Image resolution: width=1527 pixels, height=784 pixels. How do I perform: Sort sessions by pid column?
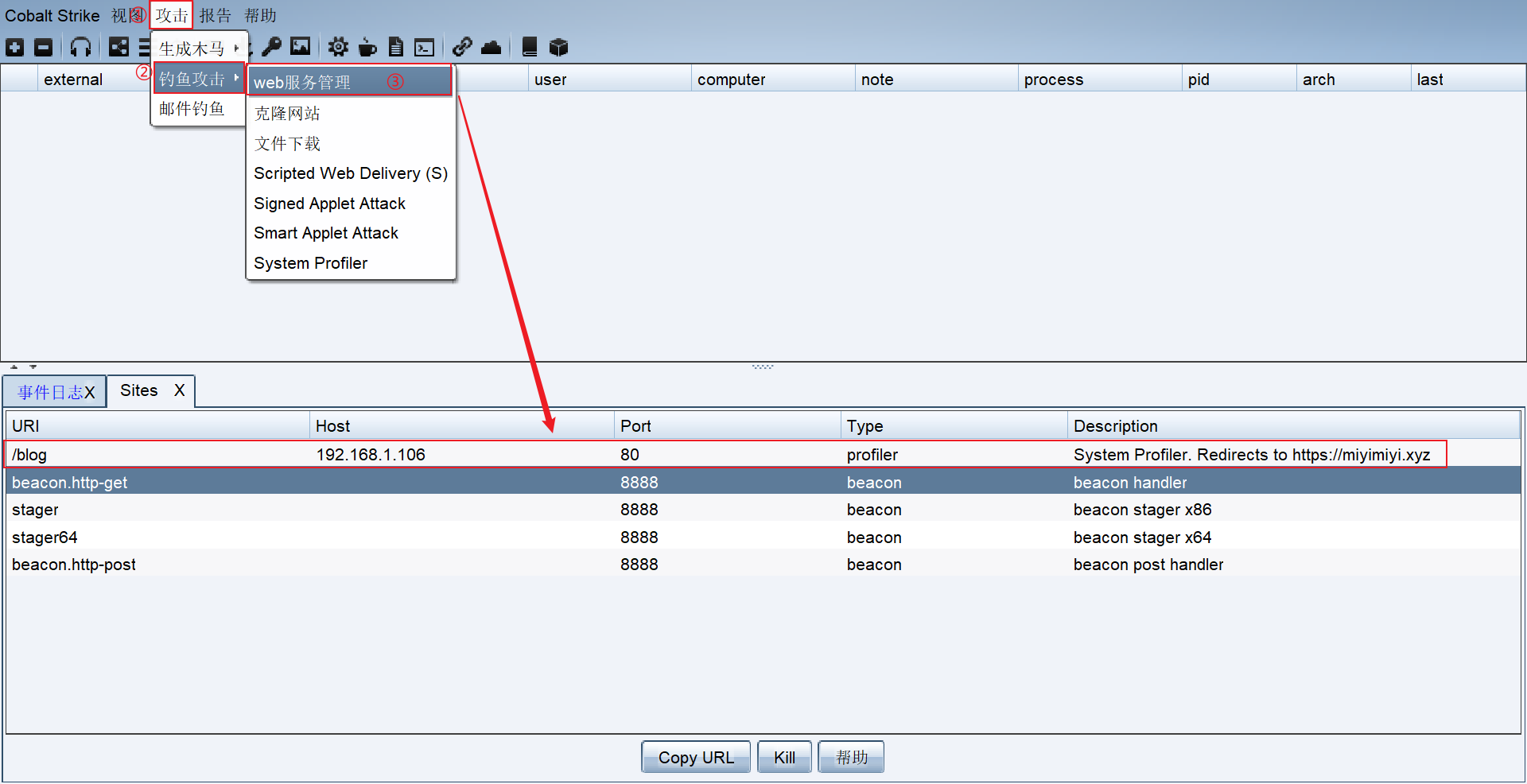1239,80
